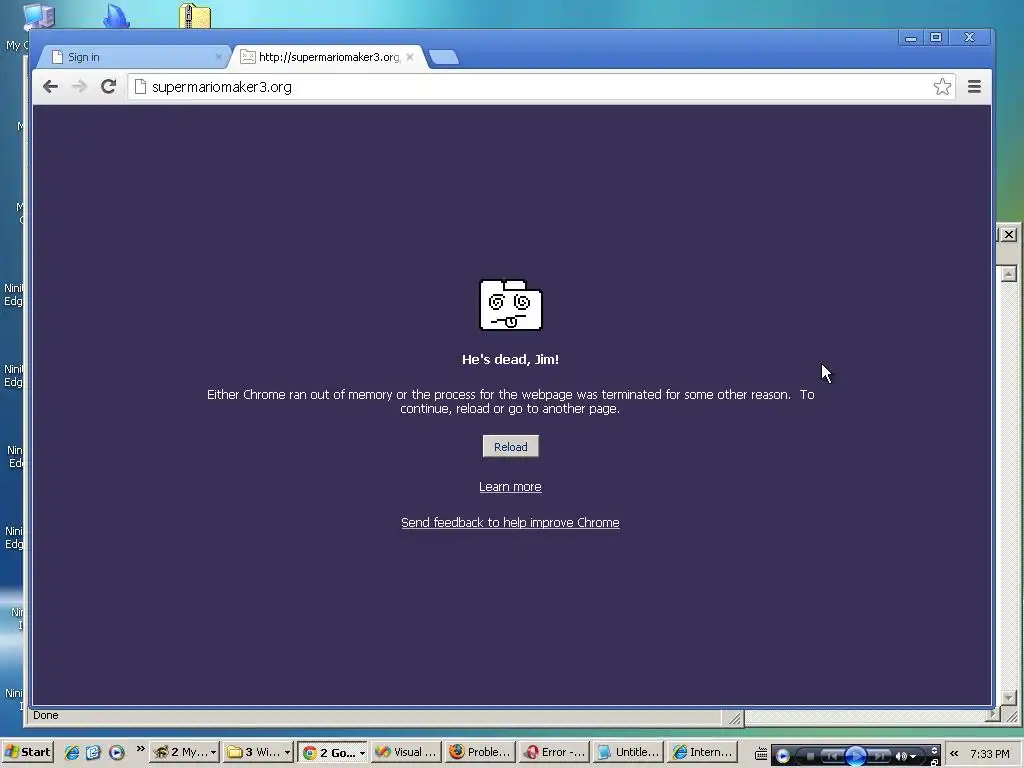
Task: Click the 7:33 PM clock
Action: 989,754
